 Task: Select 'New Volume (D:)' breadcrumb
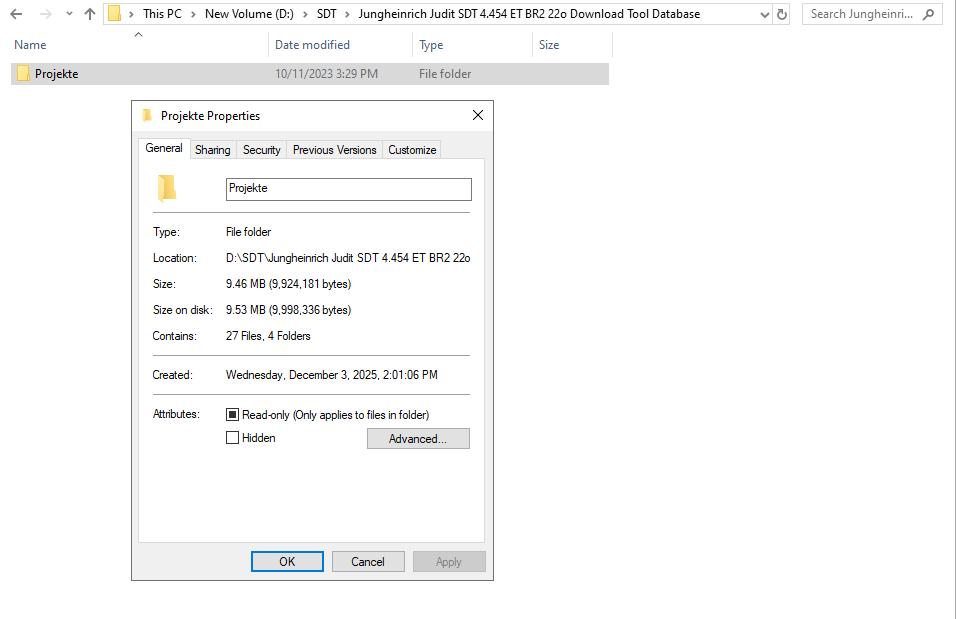(x=249, y=14)
